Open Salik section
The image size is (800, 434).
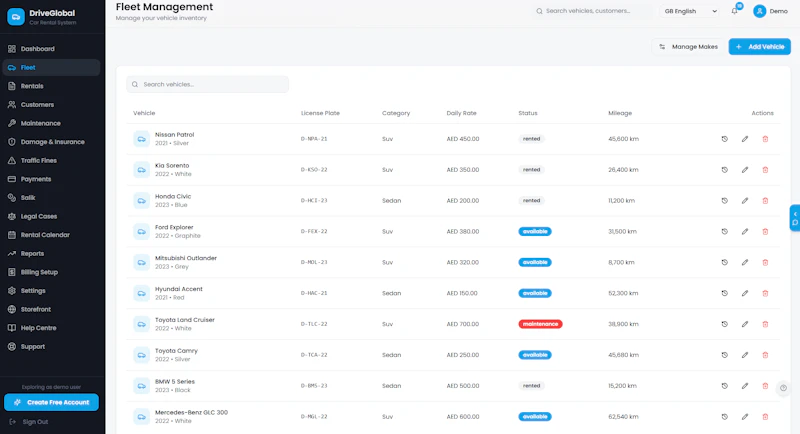coord(51,198)
